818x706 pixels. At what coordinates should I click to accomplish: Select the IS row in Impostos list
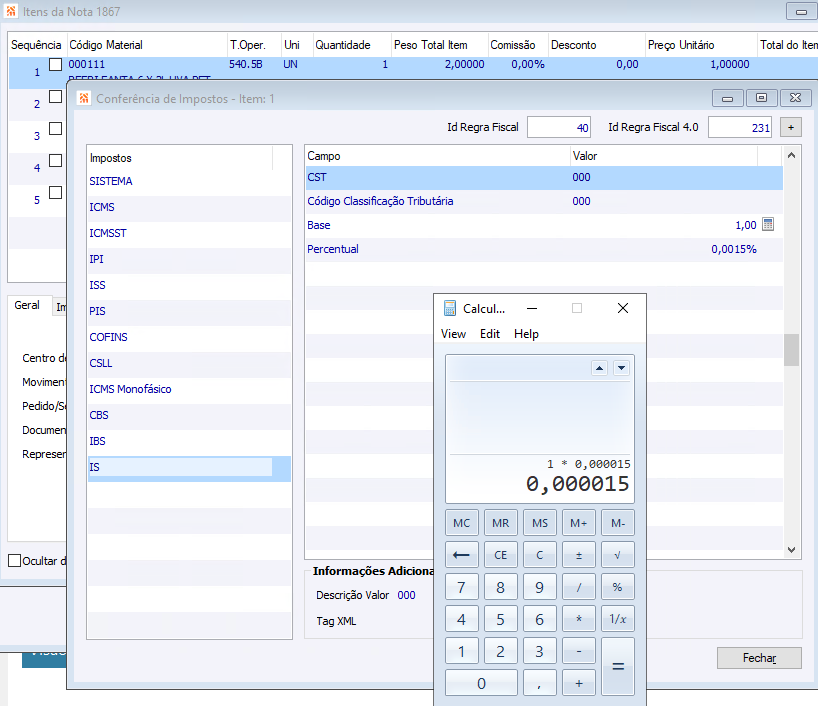pos(189,468)
